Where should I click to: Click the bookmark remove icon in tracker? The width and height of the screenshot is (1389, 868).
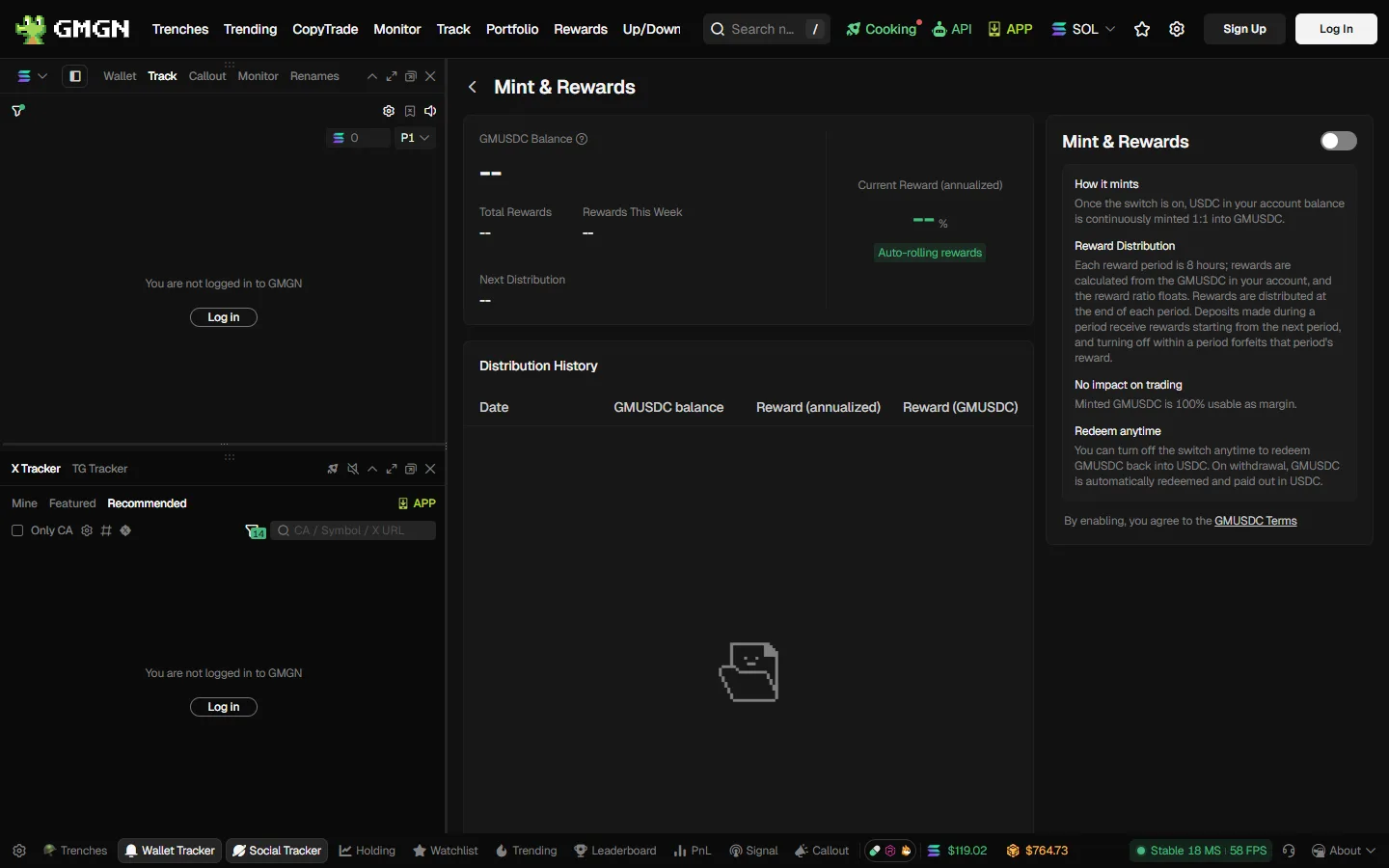pyautogui.click(x=410, y=111)
